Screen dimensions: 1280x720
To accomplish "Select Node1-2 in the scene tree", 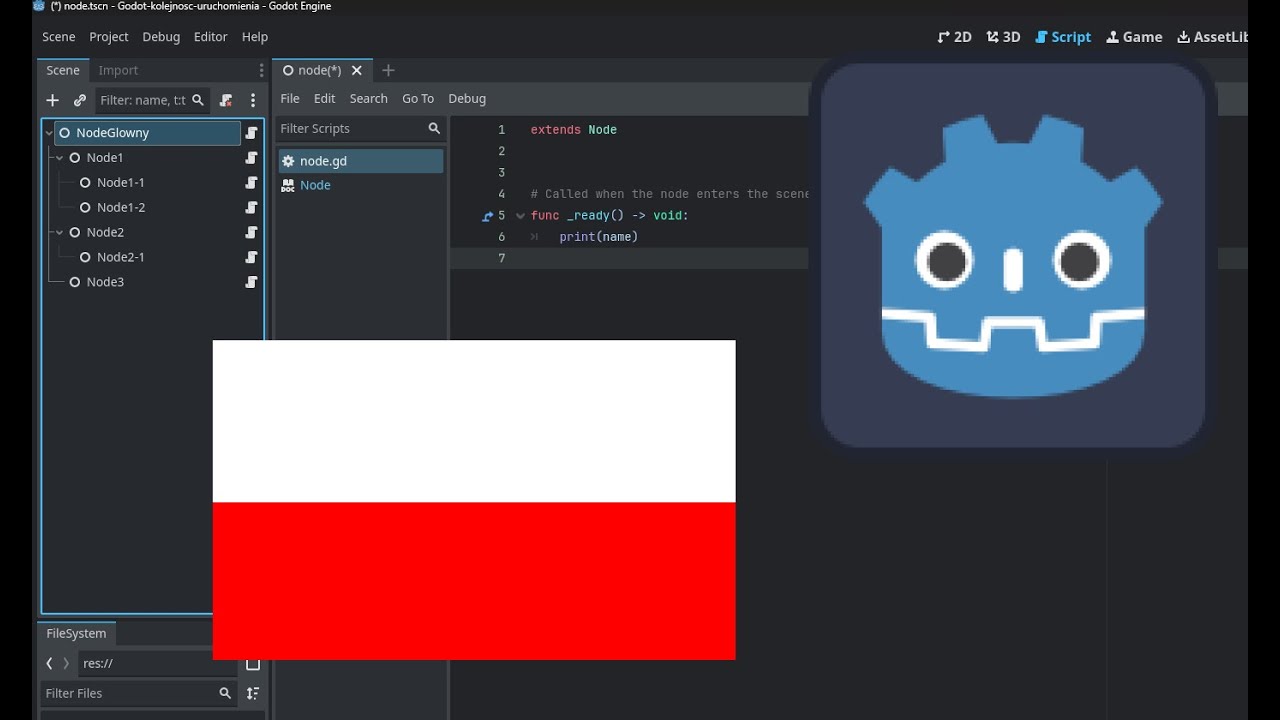I will tap(121, 208).
